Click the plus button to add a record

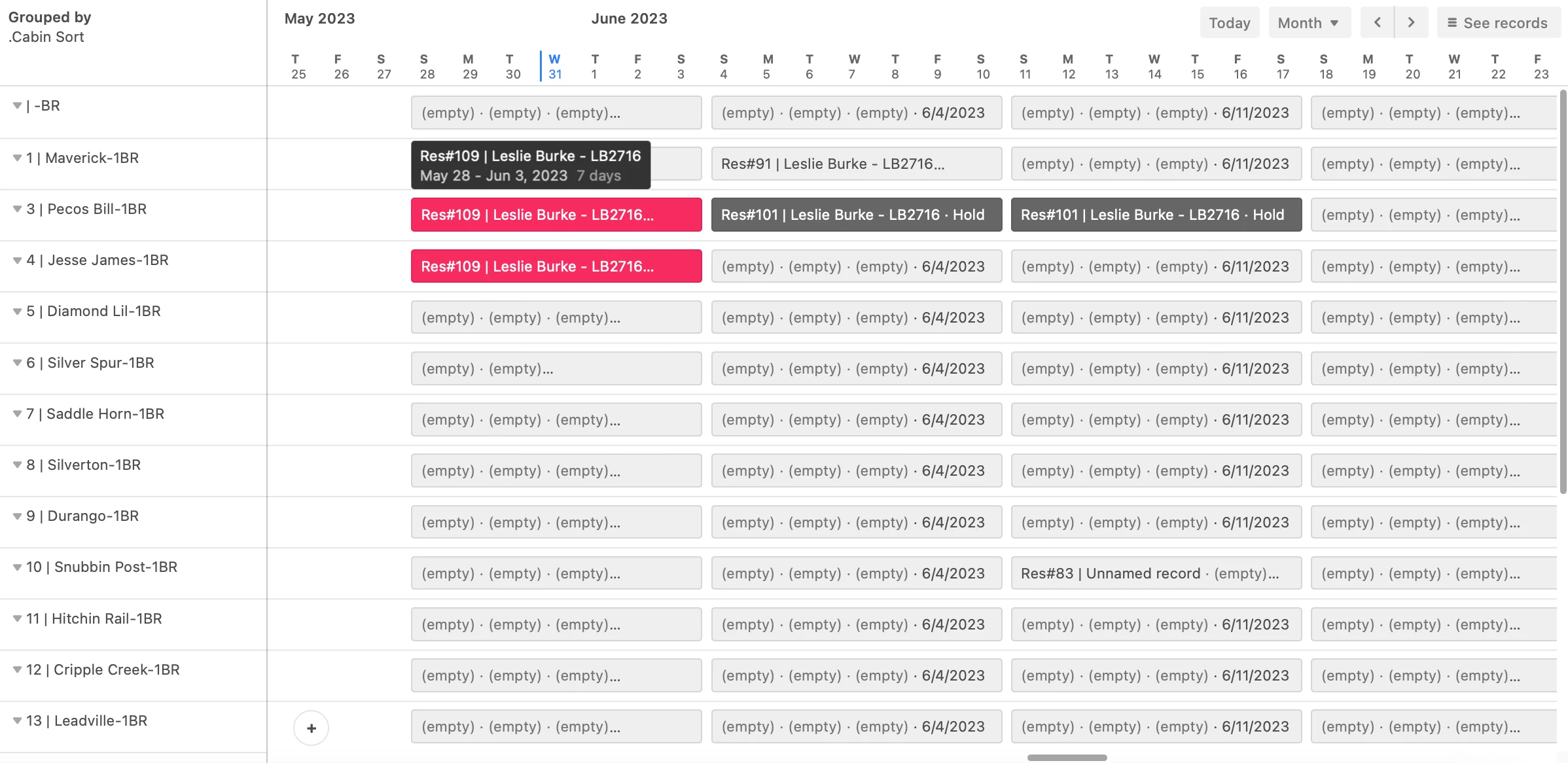pos(311,728)
